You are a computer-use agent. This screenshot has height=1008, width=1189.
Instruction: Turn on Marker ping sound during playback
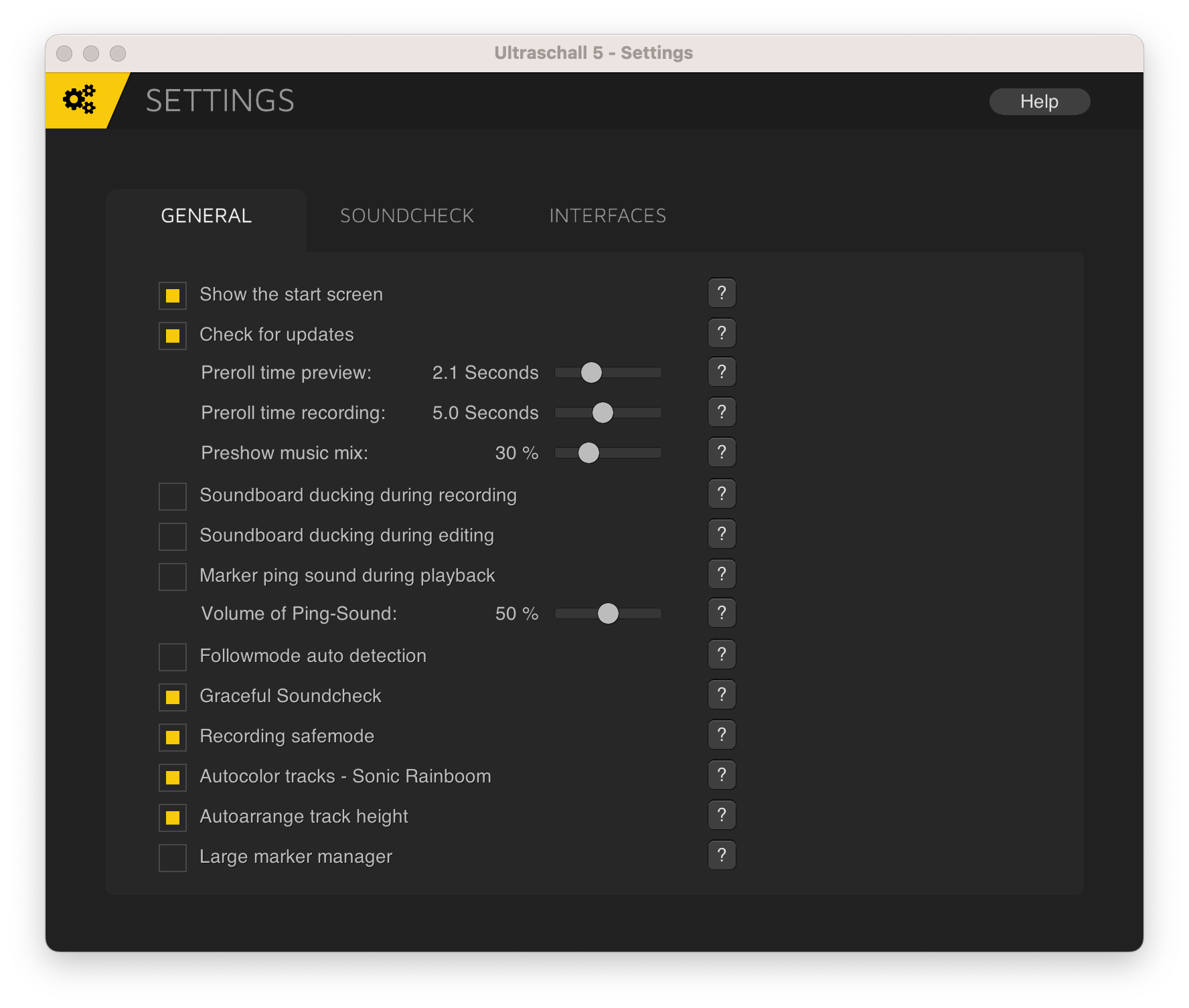click(173, 577)
